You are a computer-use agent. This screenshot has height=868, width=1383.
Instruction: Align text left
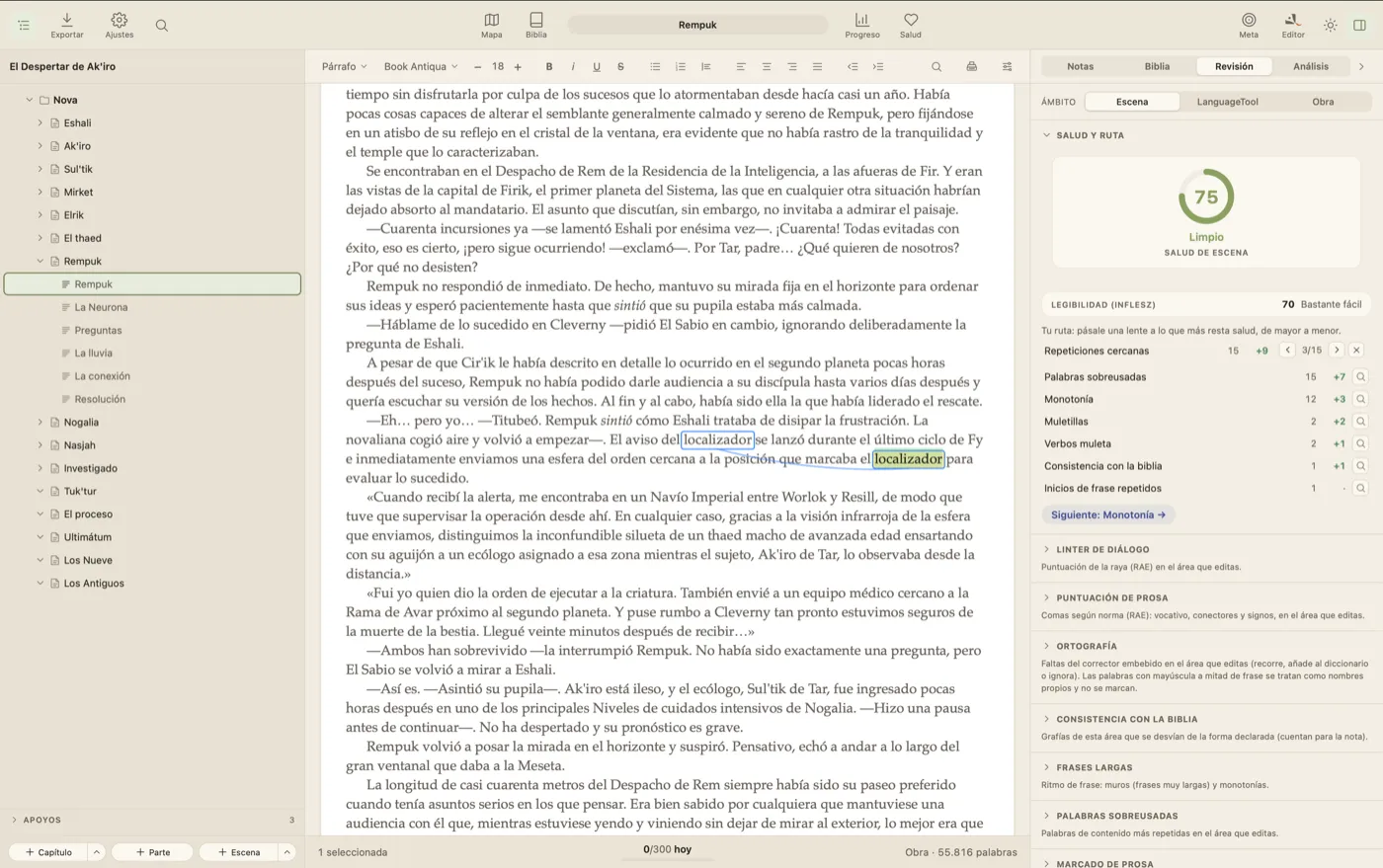point(741,67)
